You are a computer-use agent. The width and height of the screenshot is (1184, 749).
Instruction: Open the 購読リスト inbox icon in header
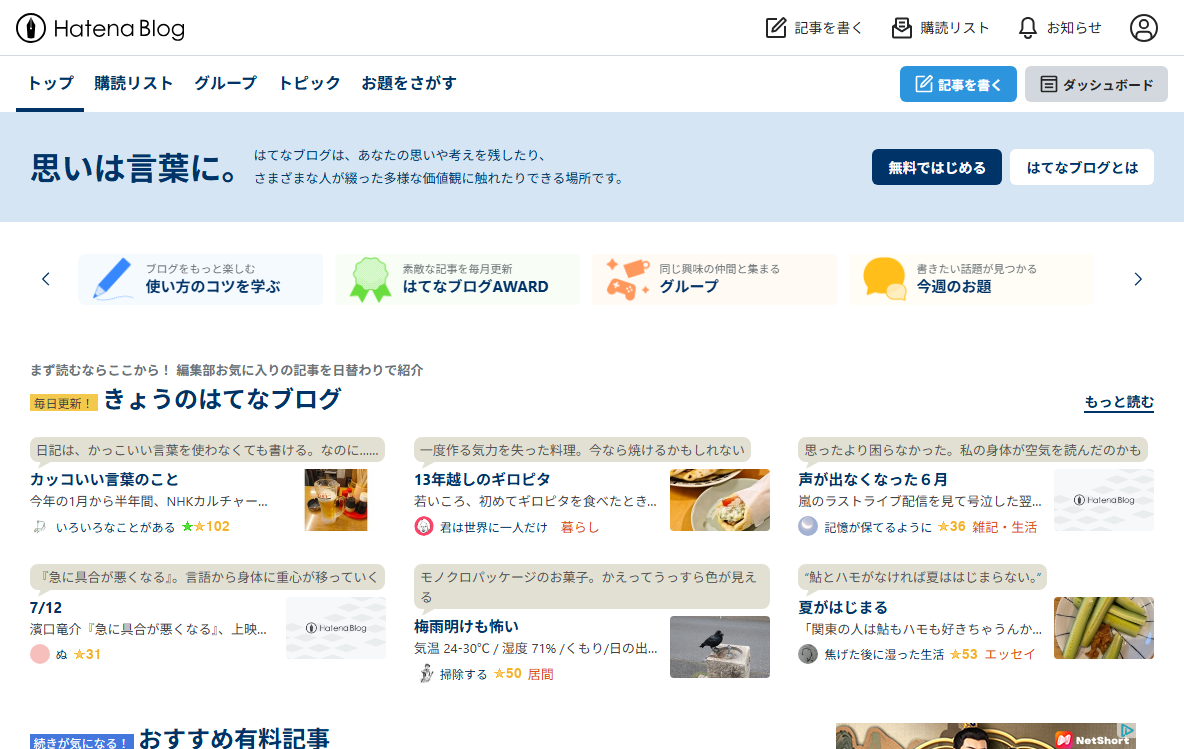point(902,28)
